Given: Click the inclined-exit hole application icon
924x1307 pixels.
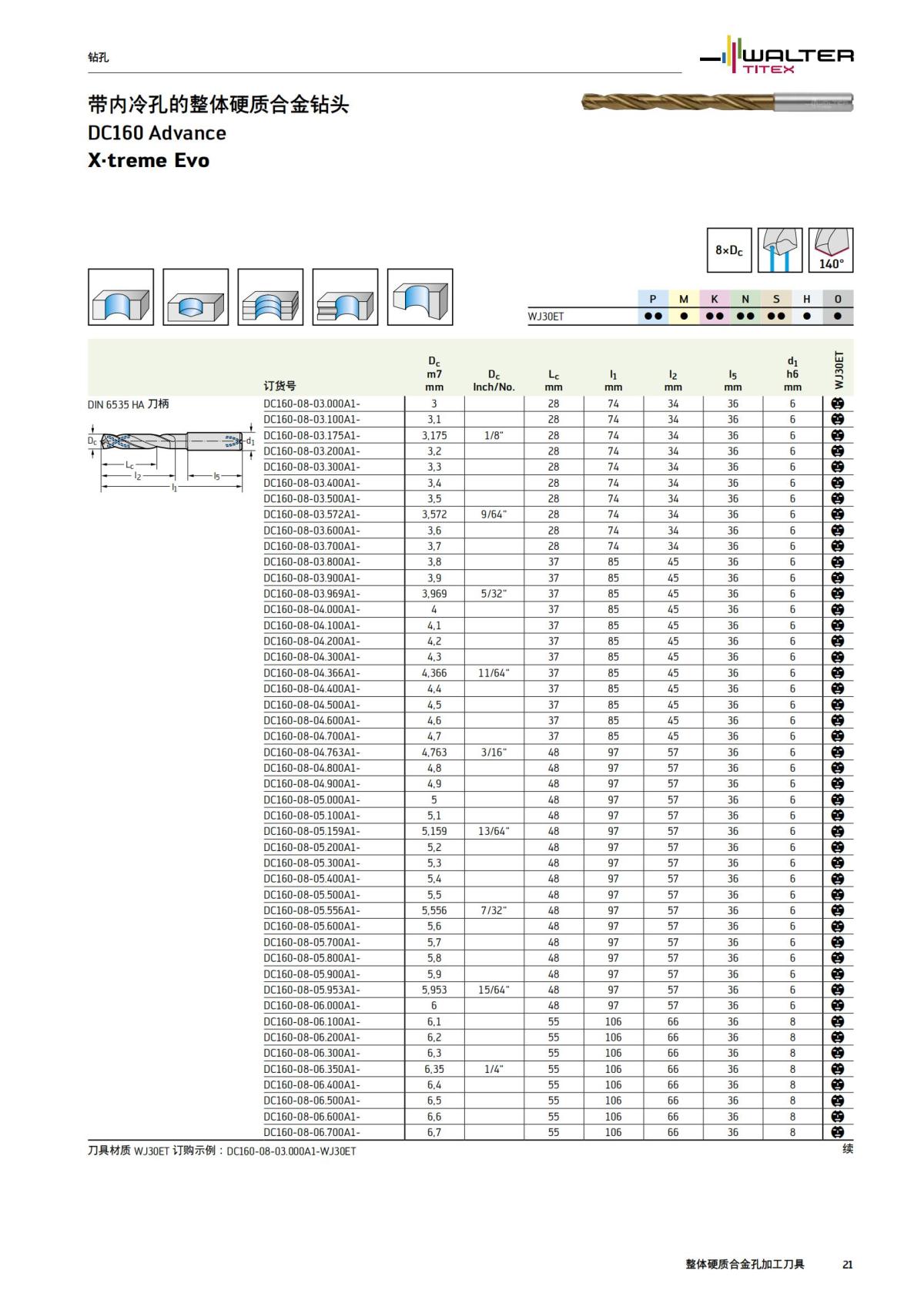Looking at the screenshot, I should pos(420,297).
